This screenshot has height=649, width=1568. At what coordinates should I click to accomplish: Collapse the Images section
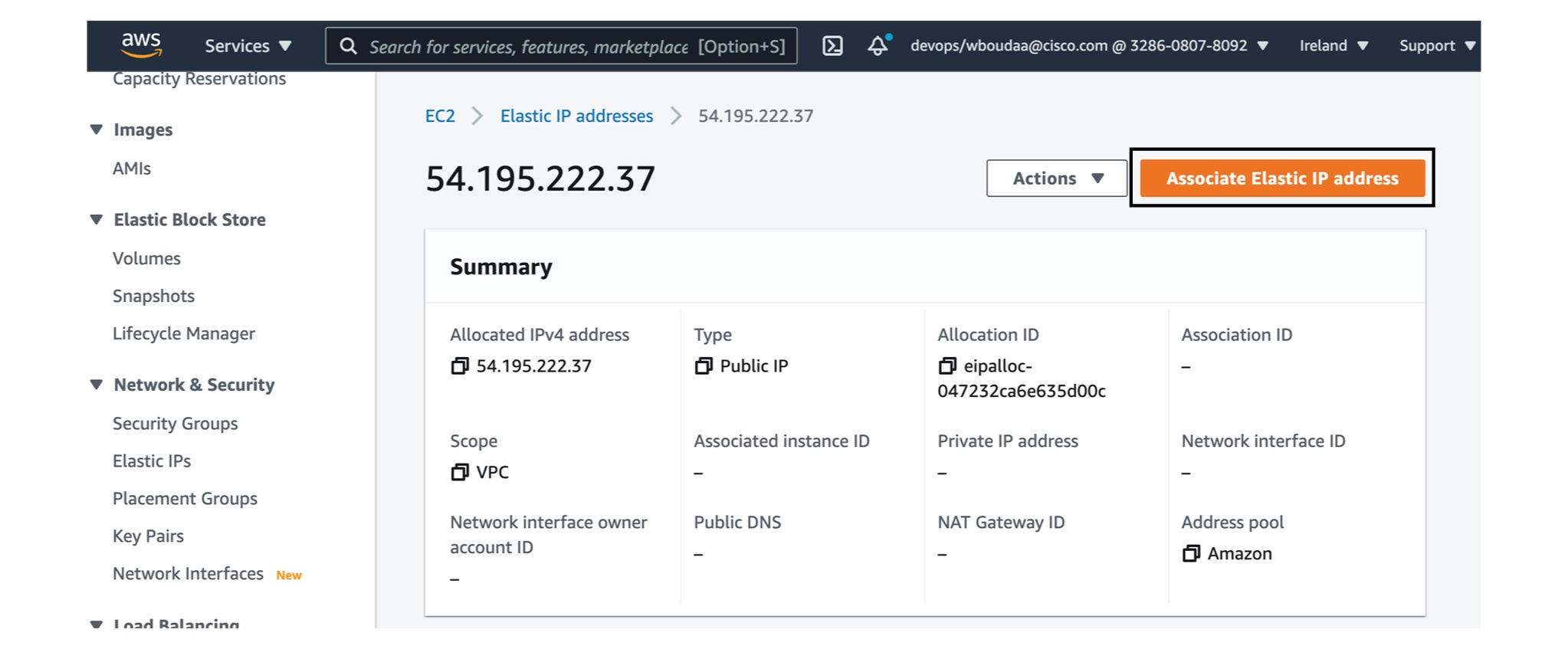point(97,129)
